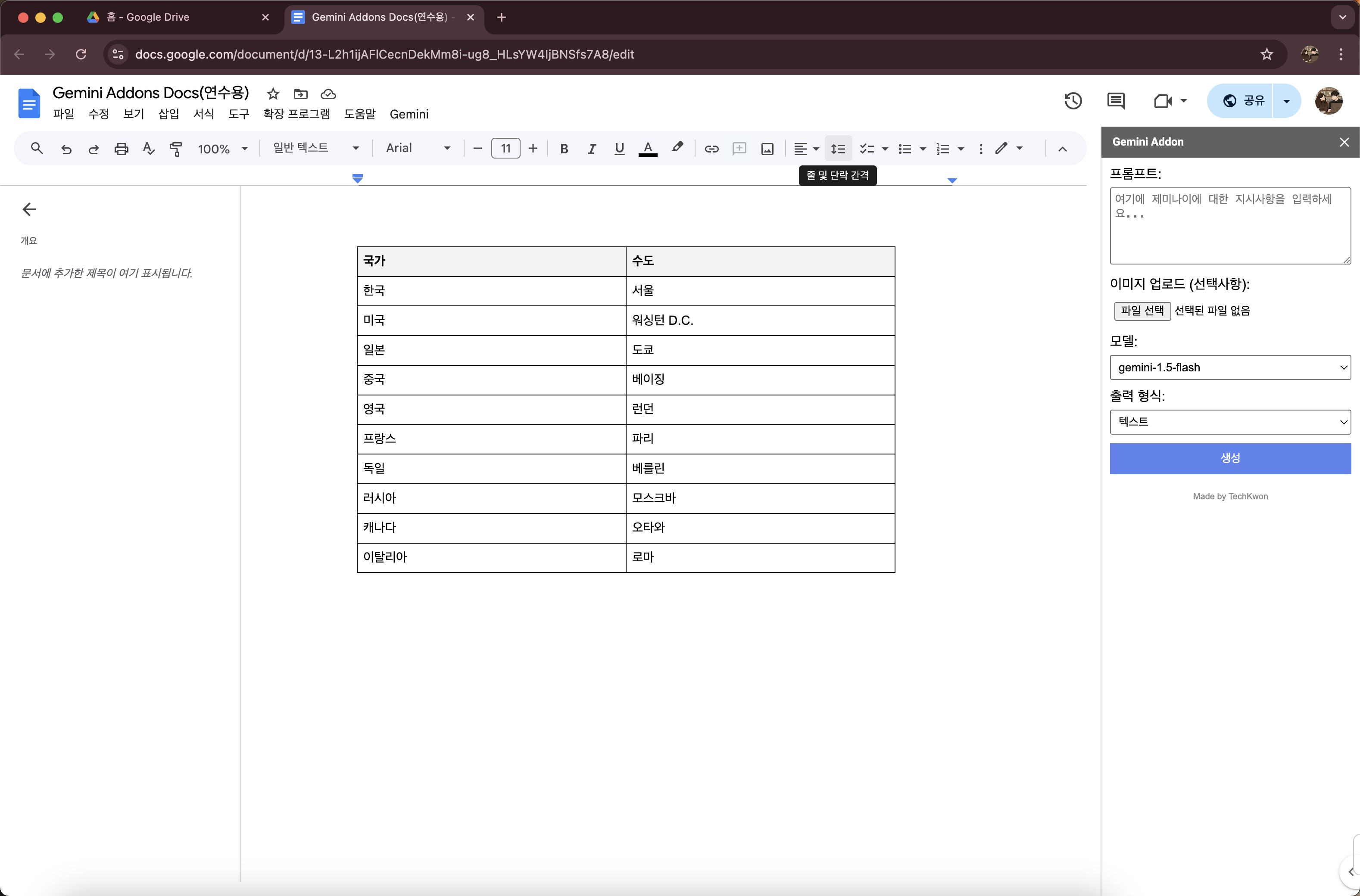This screenshot has height=896, width=1360.
Task: Decrease the font size
Action: click(477, 149)
